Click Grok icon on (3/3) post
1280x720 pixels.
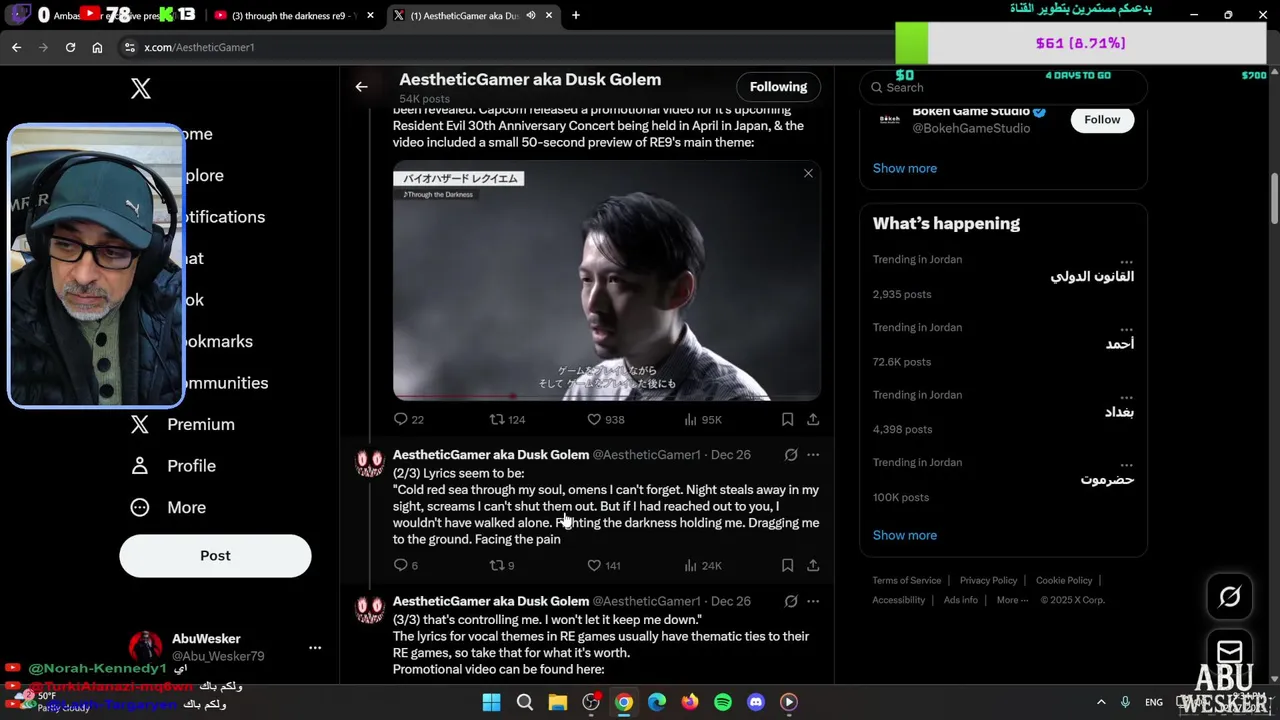(791, 601)
